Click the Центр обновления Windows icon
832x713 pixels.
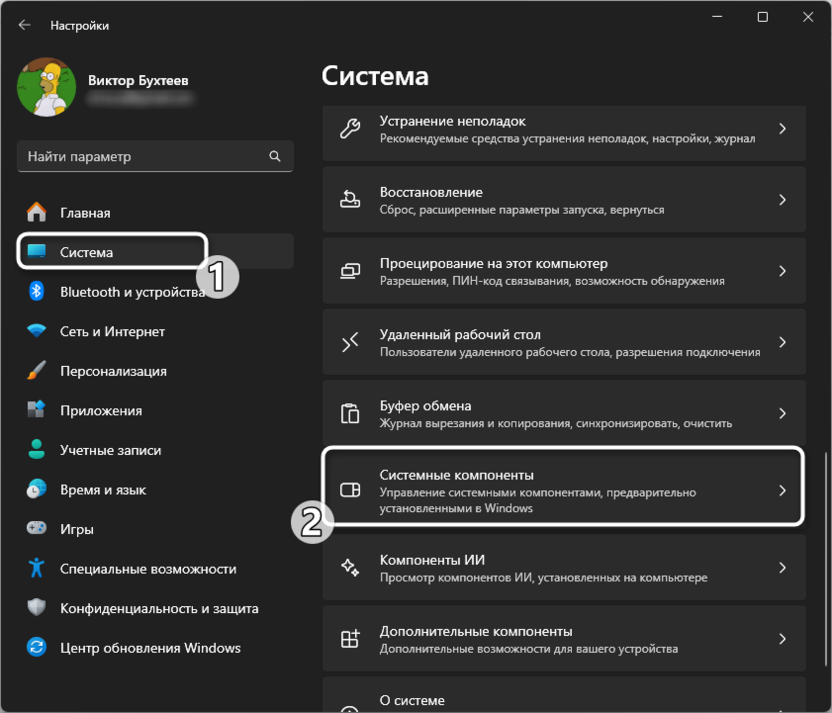click(x=37, y=647)
